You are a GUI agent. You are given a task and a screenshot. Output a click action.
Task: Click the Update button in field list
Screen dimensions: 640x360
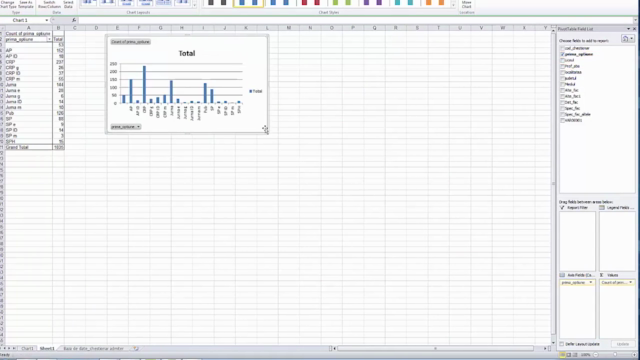622,344
